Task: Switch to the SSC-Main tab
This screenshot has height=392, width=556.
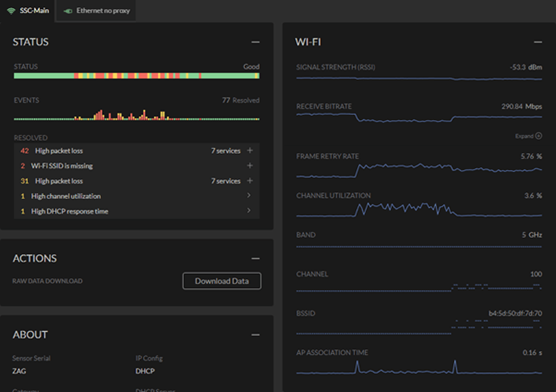Action: 28,11
